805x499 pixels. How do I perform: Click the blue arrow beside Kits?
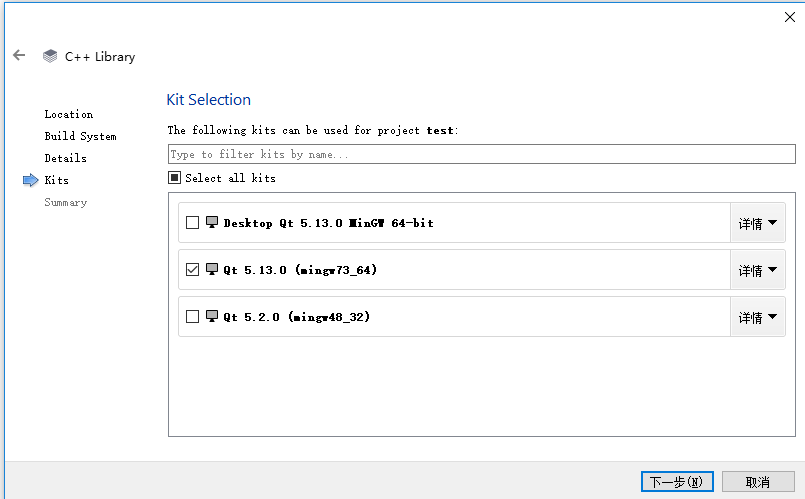tap(30, 181)
